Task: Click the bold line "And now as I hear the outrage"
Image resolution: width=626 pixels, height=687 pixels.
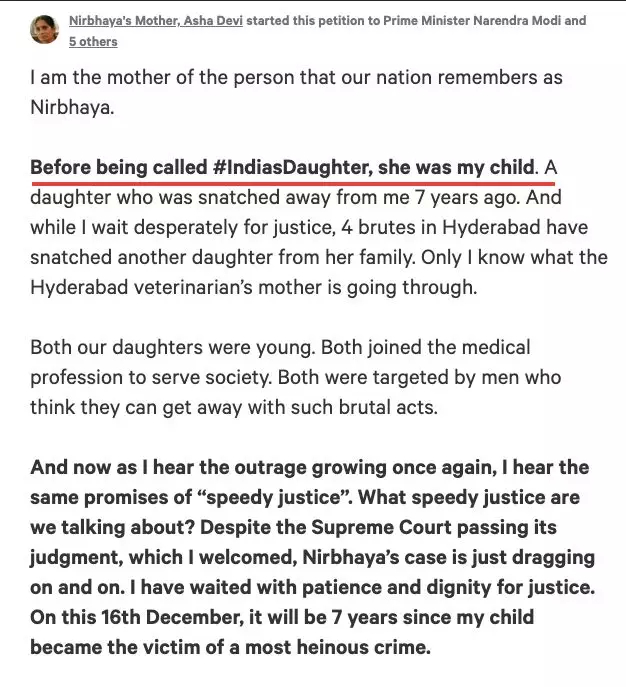Action: (x=208, y=468)
